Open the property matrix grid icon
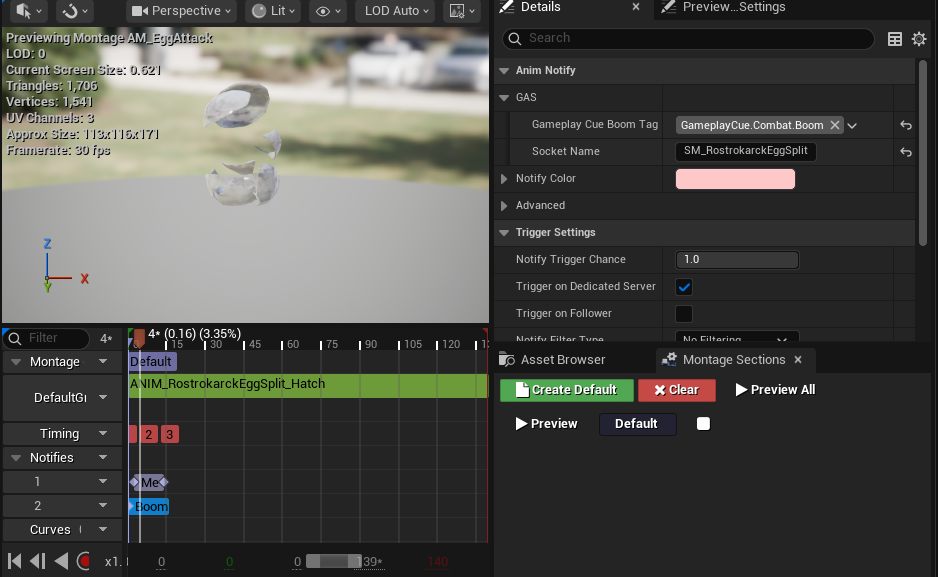938x577 pixels. coord(895,39)
